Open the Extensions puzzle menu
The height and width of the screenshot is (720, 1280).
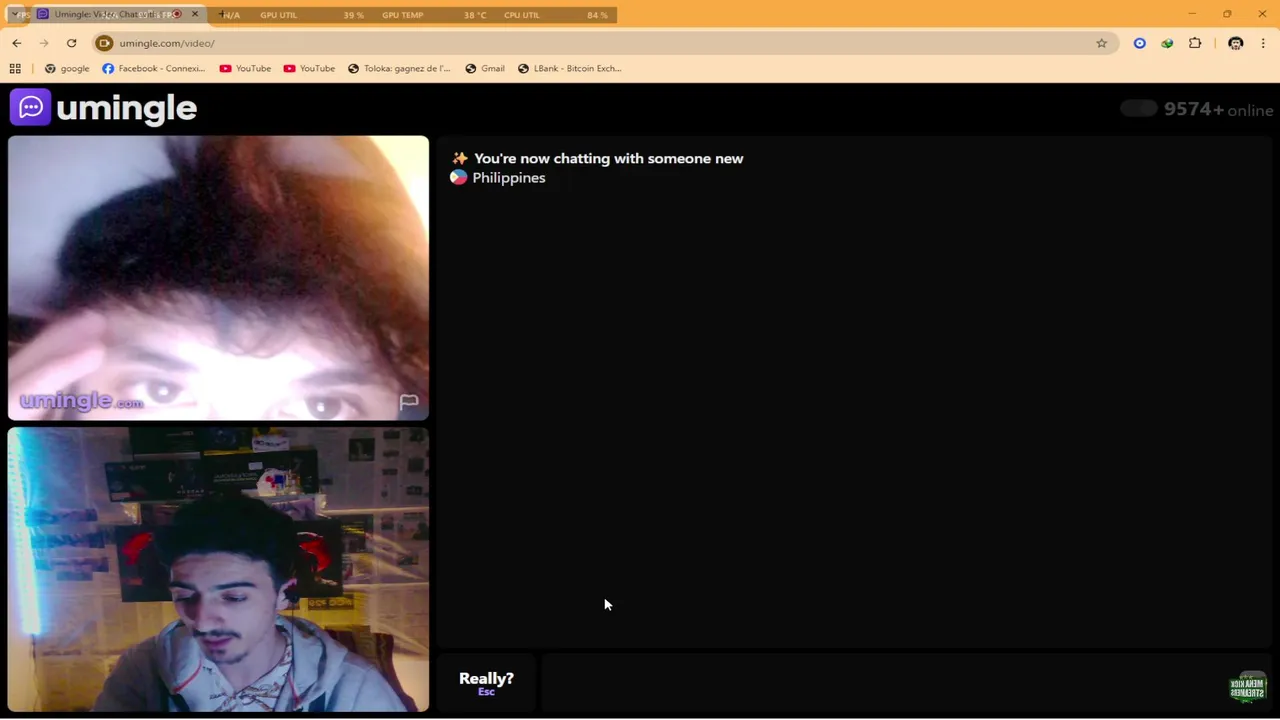(1195, 43)
